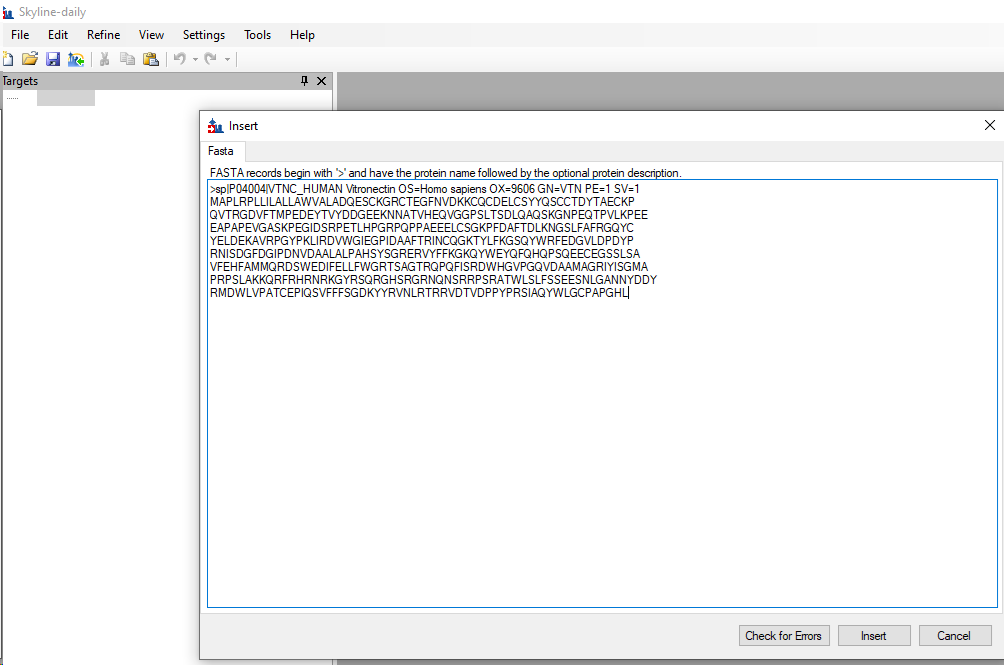
Task: Open the Tools menu
Action: (x=257, y=35)
